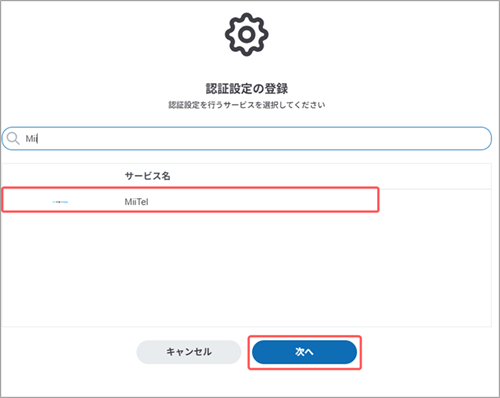Viewport: 500px width, 398px height.
Task: Click the 認証設定の登録 heading
Action: point(247,89)
